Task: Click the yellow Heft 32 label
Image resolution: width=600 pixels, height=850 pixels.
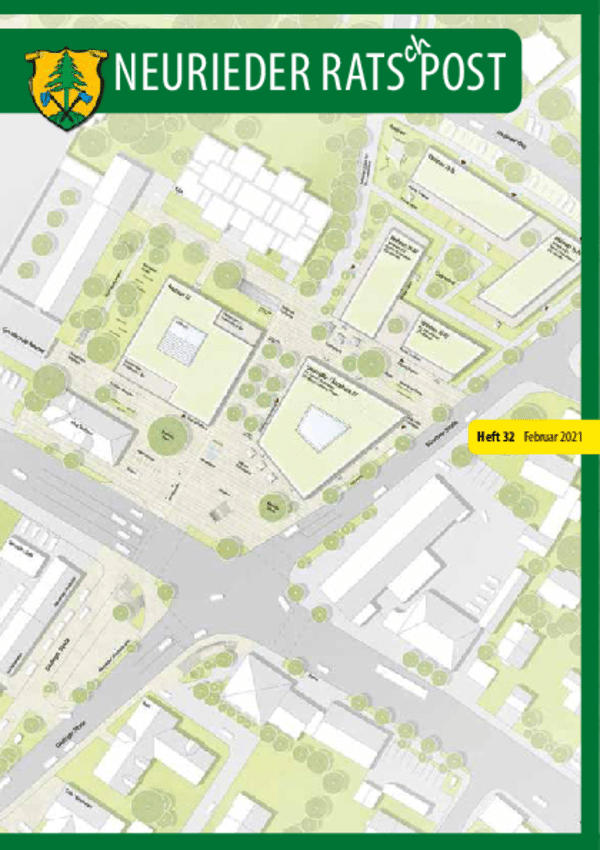Action: (x=496, y=437)
